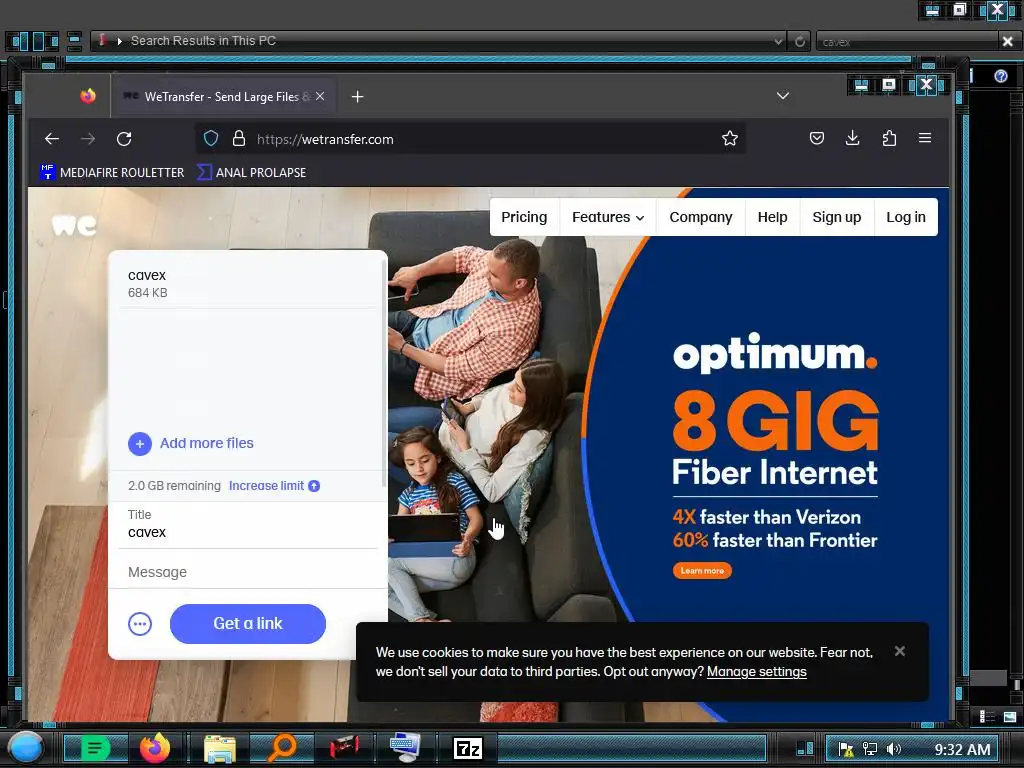
Task: Click Learn more on Optimum ad
Action: [x=702, y=571]
